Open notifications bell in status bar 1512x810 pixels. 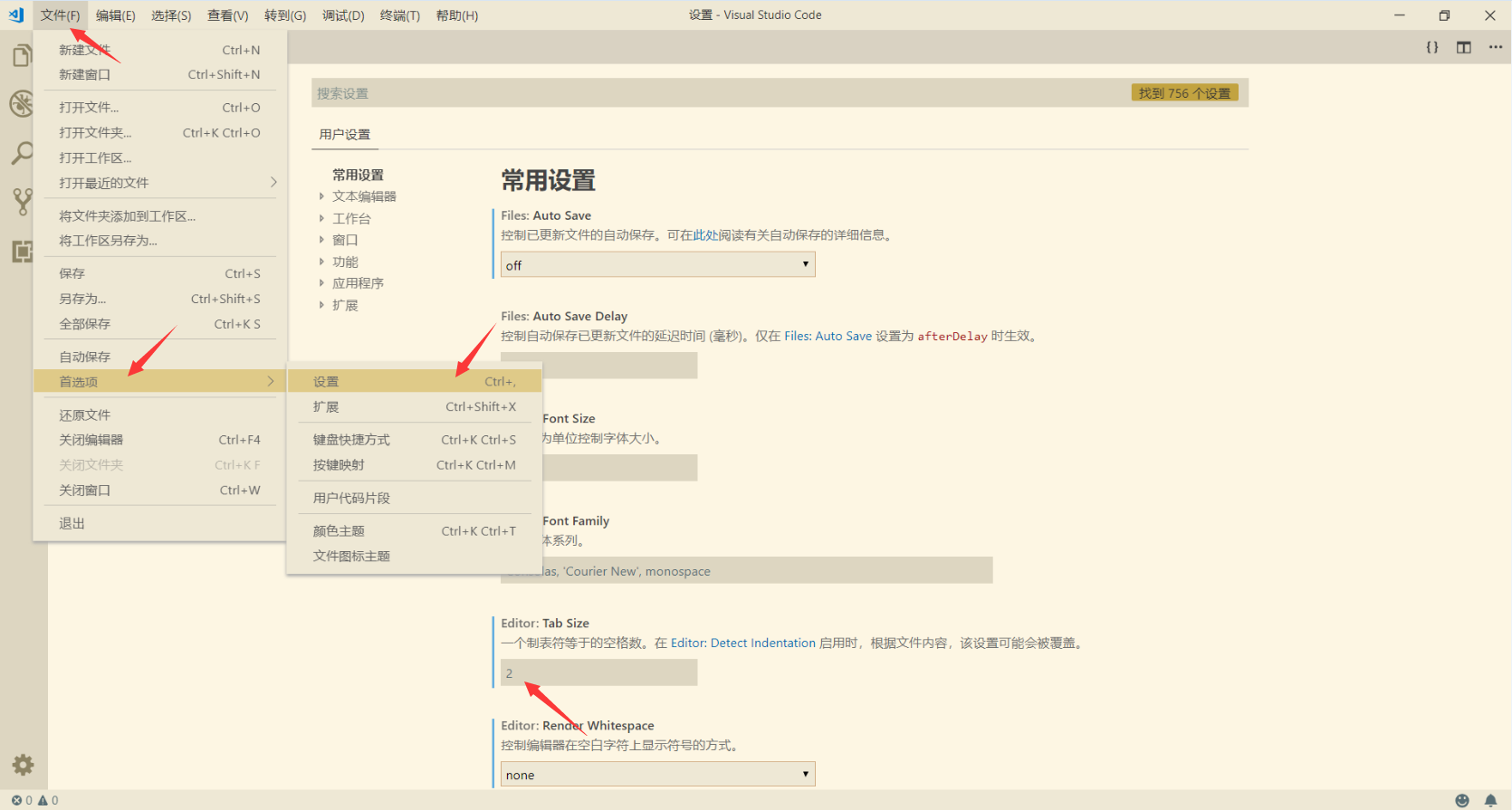point(1491,800)
